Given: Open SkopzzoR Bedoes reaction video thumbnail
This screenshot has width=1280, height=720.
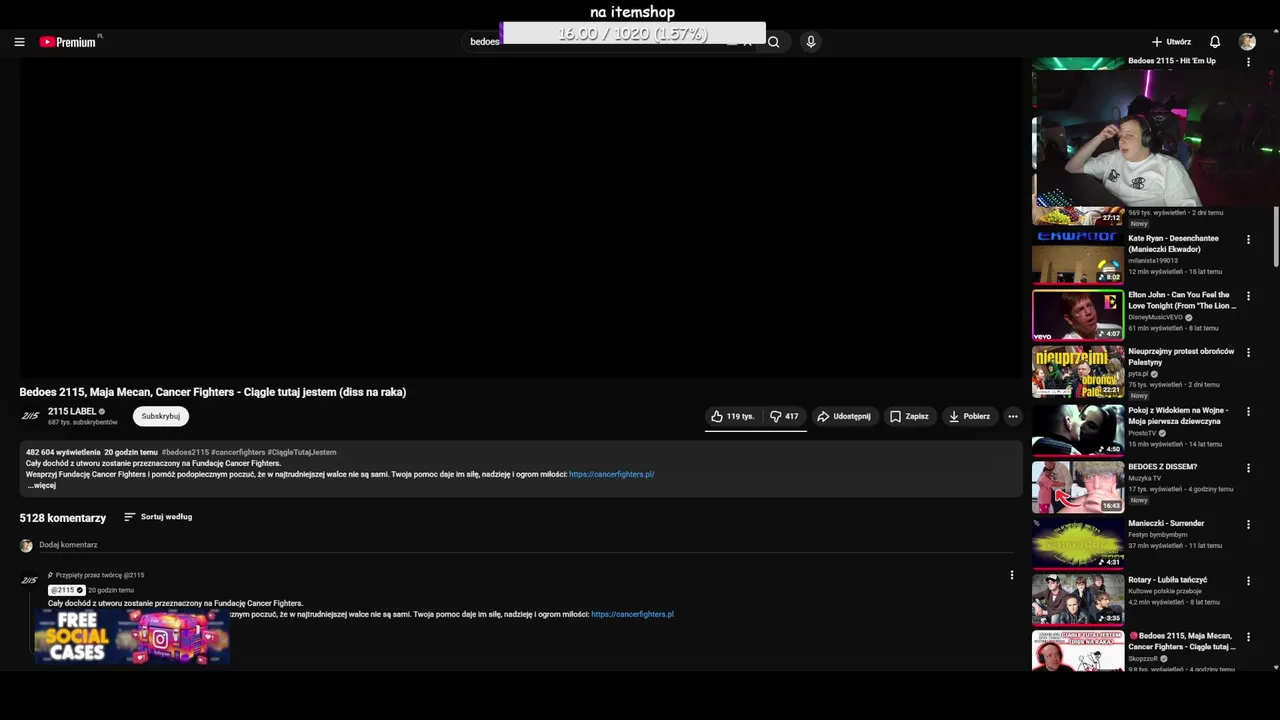Looking at the screenshot, I should [1078, 650].
